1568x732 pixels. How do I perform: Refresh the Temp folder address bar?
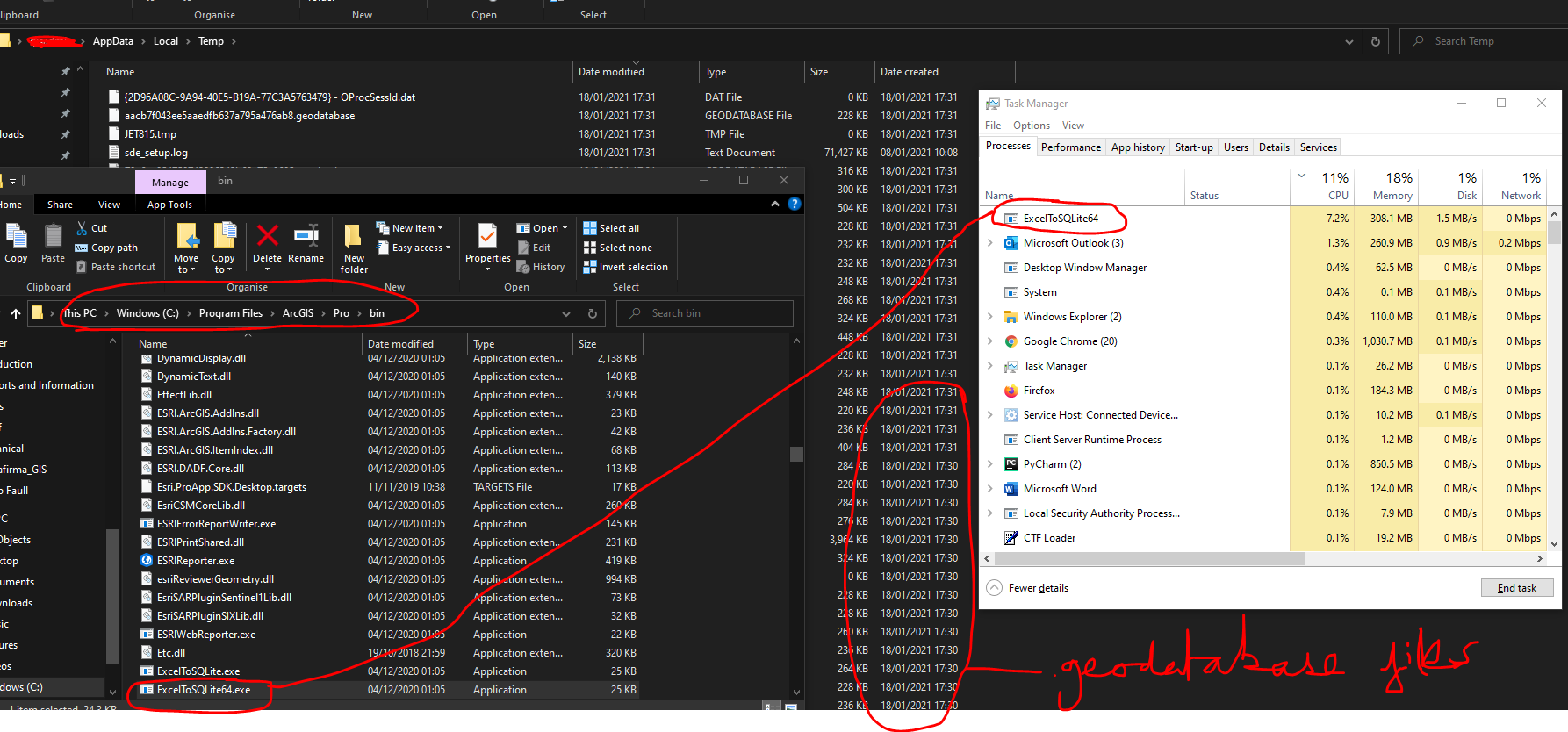1376,41
